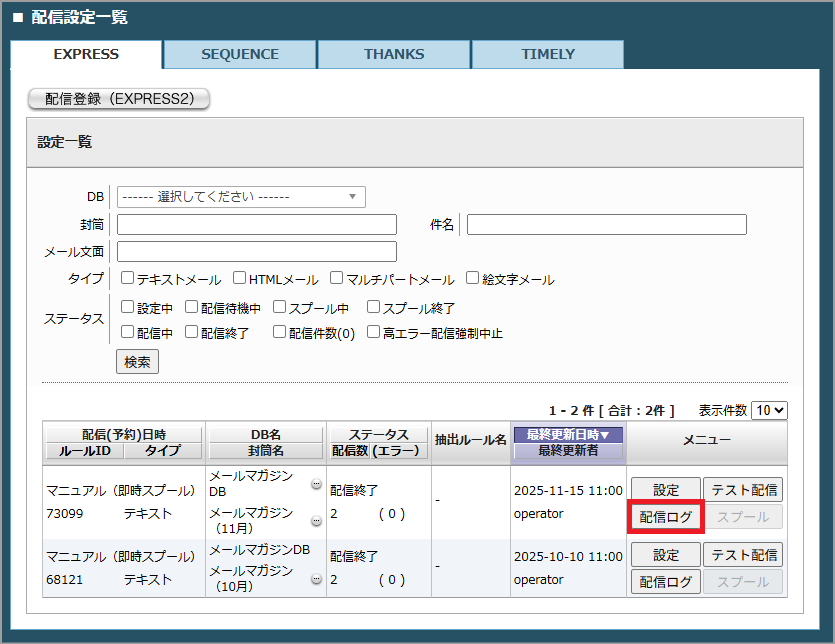Viewport: 835px width, 644px height.
Task: Open the DB selection dropdown
Action: 241,197
